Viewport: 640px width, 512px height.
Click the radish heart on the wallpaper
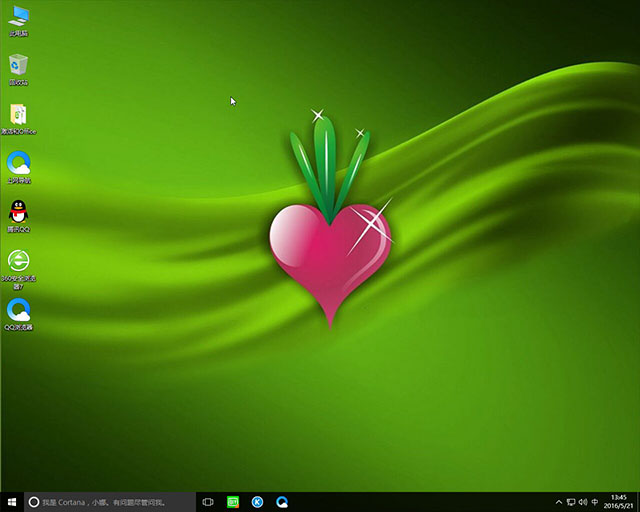point(328,250)
